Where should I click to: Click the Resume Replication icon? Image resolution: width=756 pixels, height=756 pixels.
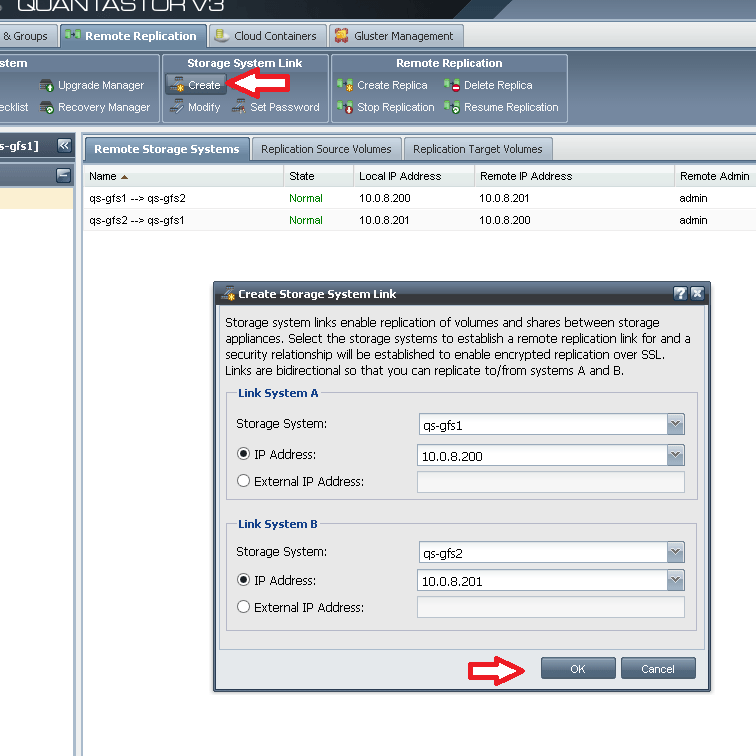point(452,107)
